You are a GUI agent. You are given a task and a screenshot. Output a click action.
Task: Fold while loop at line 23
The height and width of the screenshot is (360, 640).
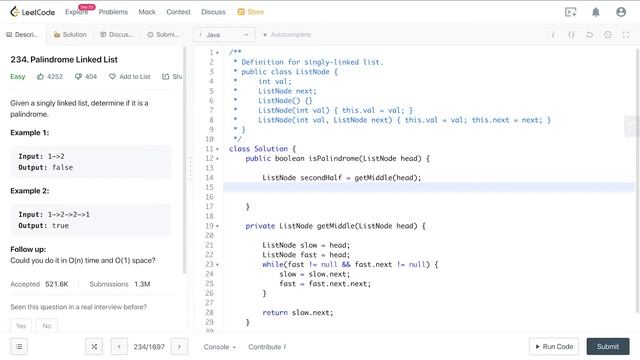tap(217, 265)
